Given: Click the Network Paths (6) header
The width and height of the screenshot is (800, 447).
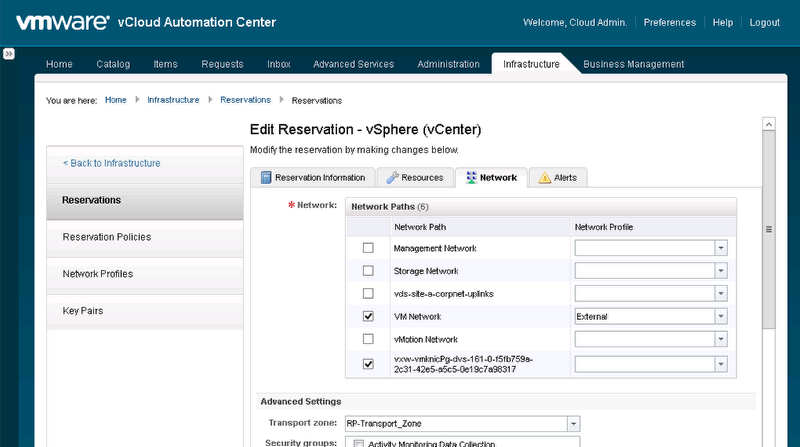Looking at the screenshot, I should (x=541, y=207).
